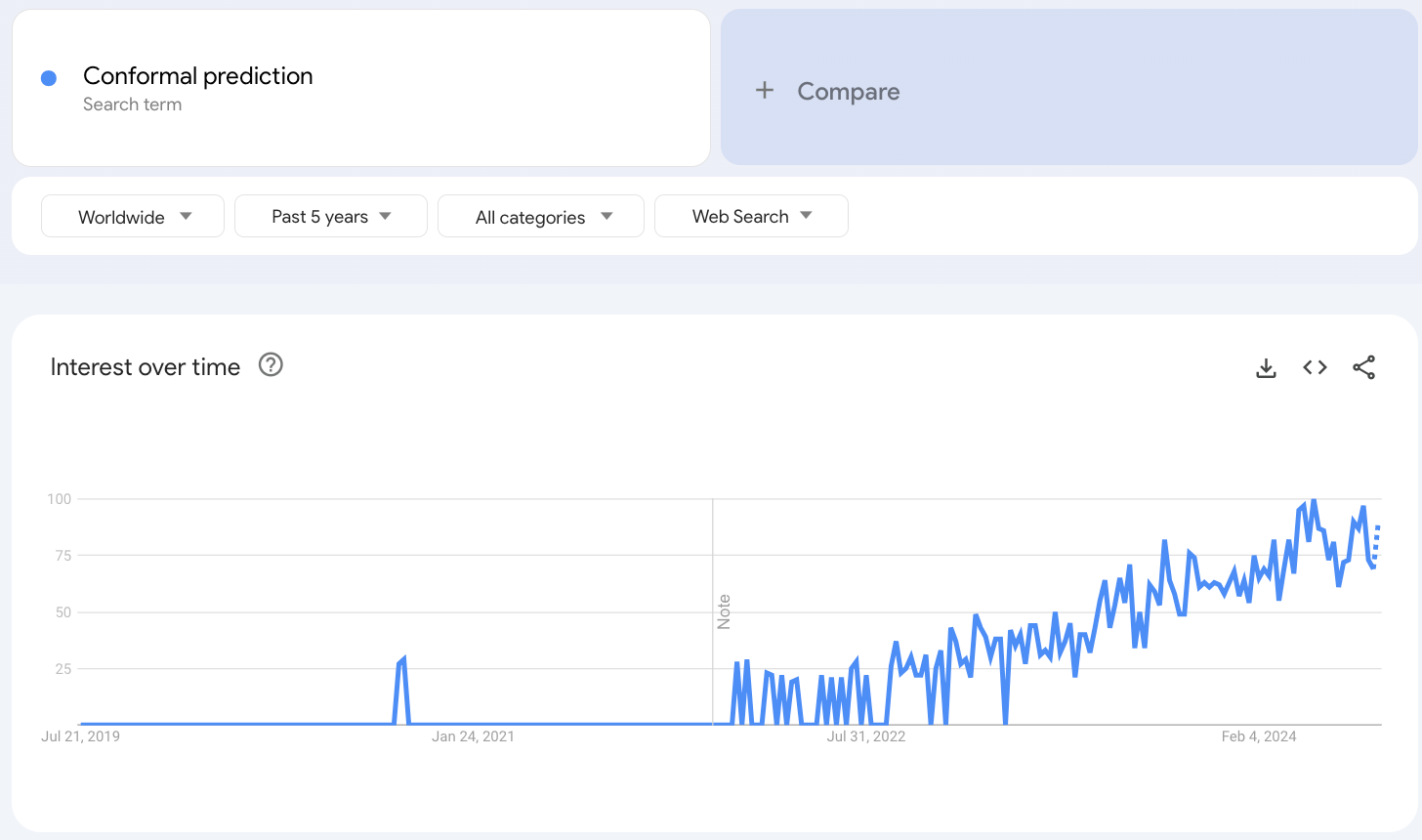Click the isolated 2020 spike on the graph

401,661
